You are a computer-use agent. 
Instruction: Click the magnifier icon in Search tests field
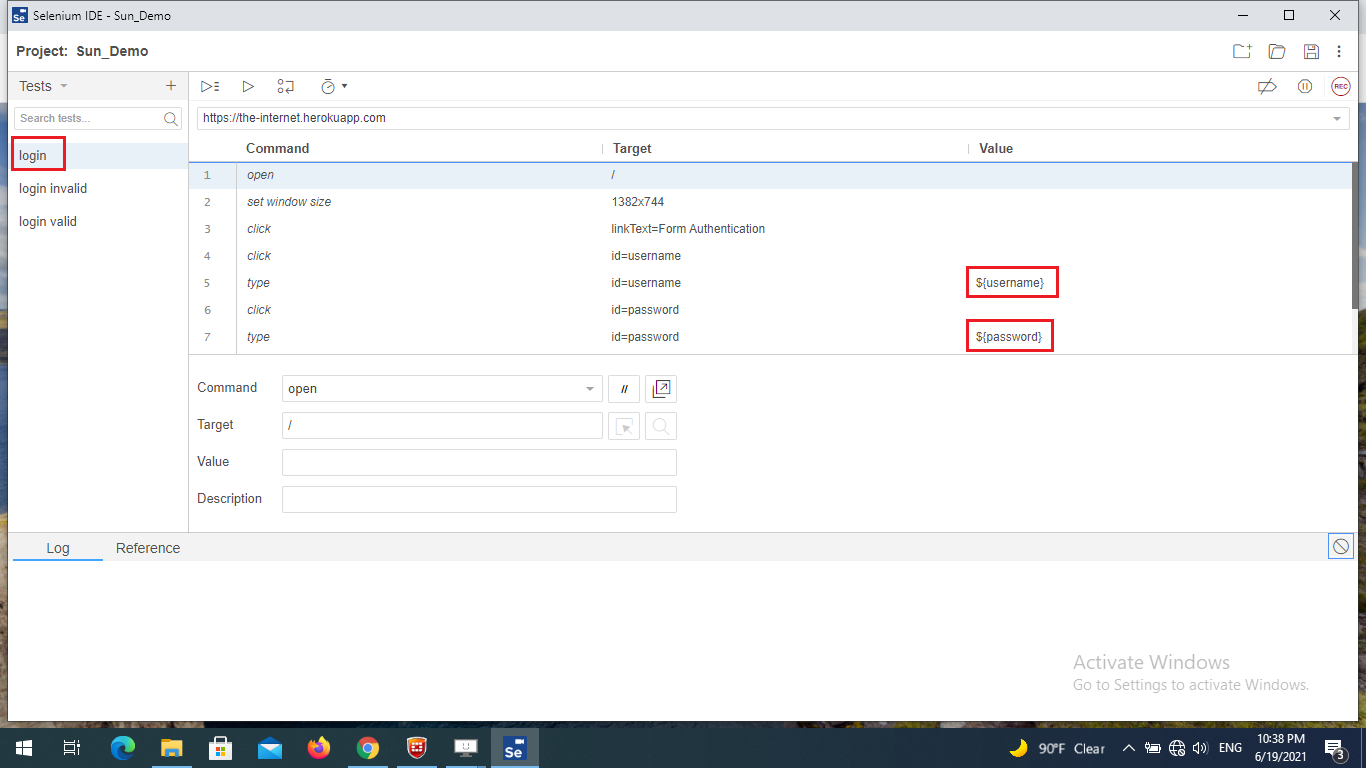click(x=171, y=119)
